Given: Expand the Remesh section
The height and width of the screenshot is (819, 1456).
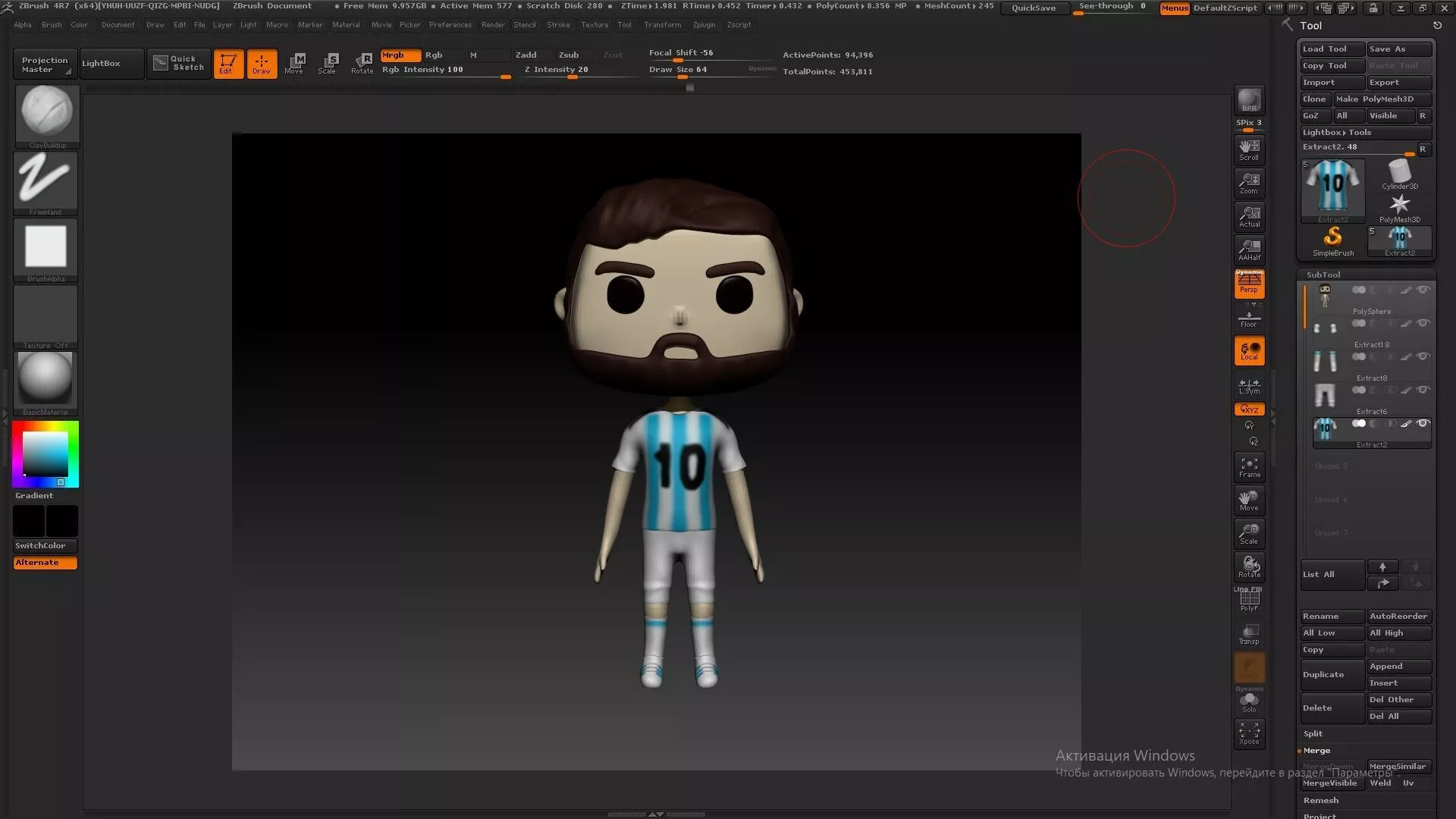Looking at the screenshot, I should point(1321,801).
